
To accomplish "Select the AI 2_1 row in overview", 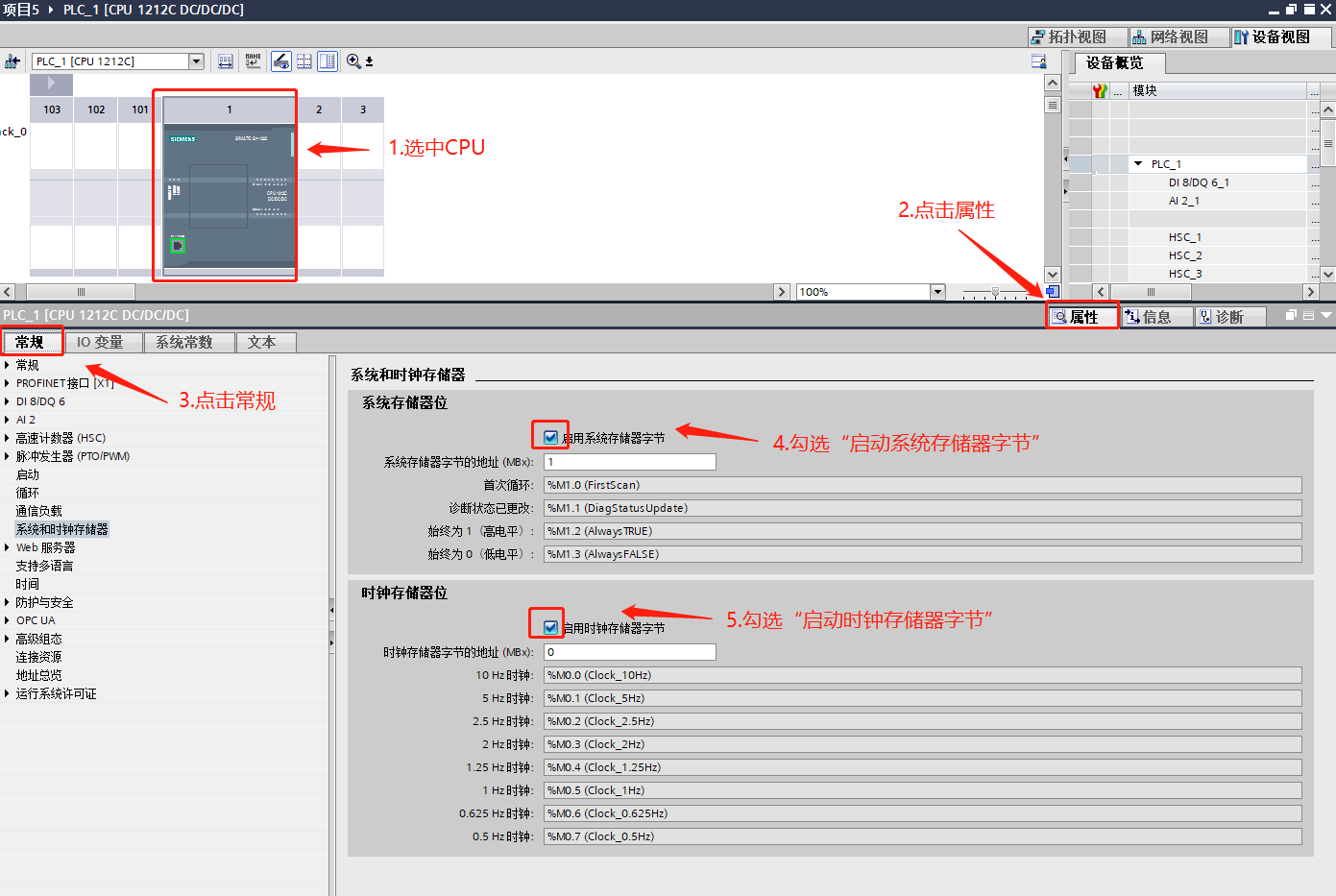I will (1184, 201).
